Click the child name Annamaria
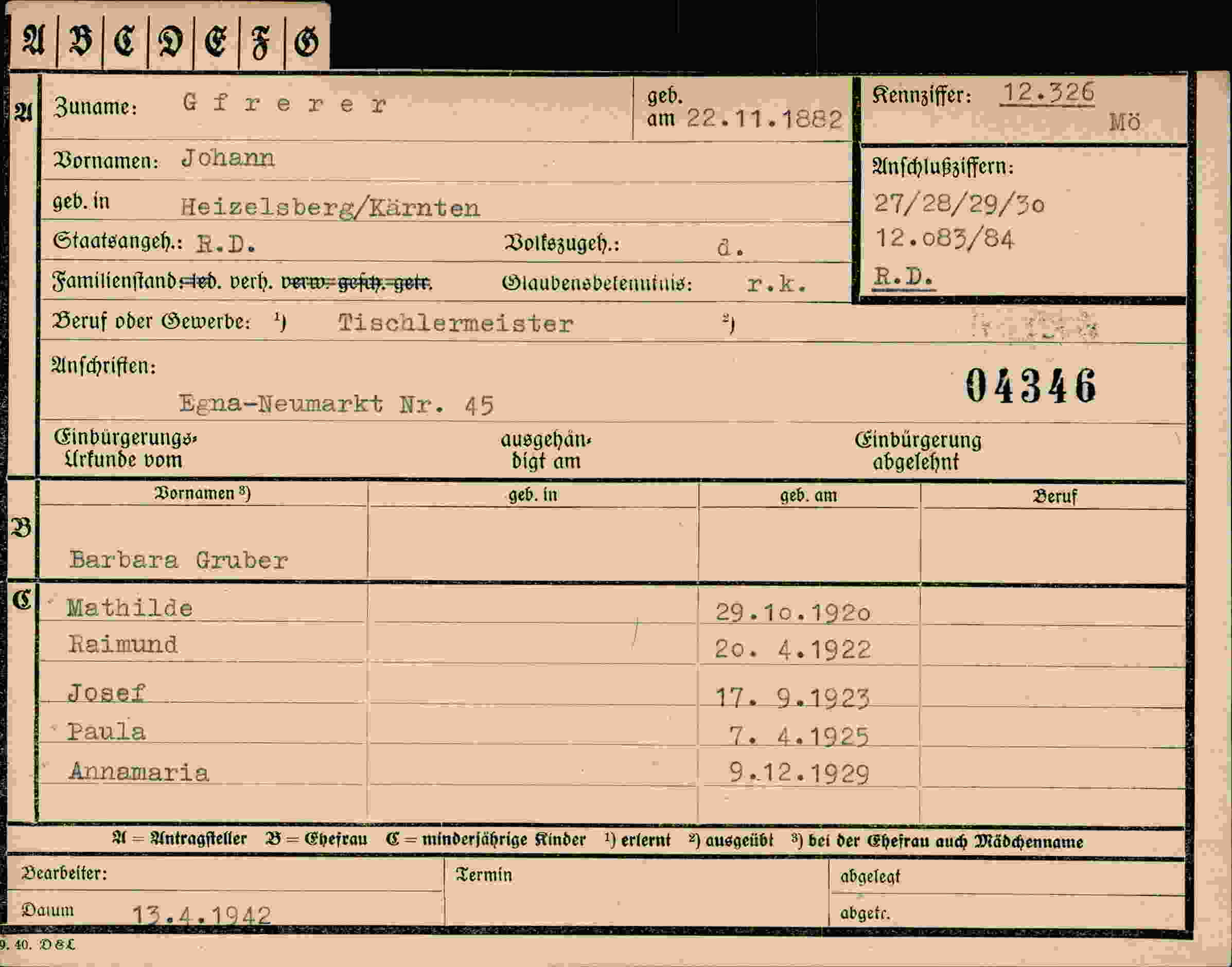Viewport: 1232px width, 967px height. pos(139,772)
